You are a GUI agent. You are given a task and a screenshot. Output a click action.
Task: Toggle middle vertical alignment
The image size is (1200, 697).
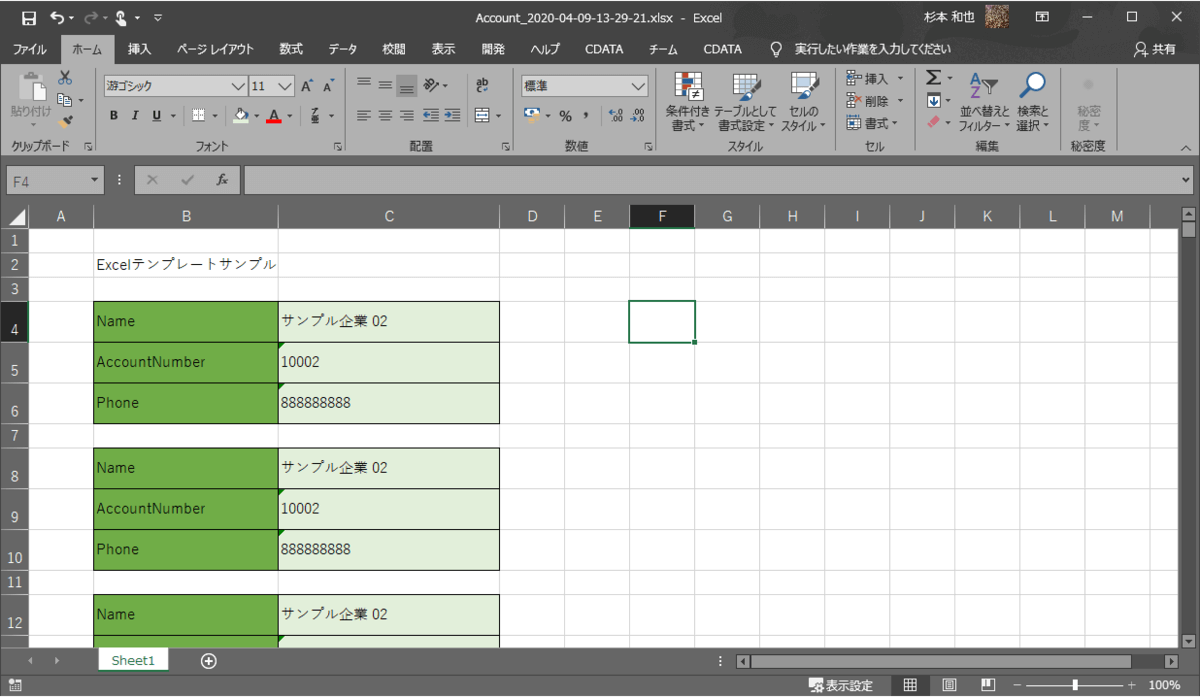coord(385,85)
